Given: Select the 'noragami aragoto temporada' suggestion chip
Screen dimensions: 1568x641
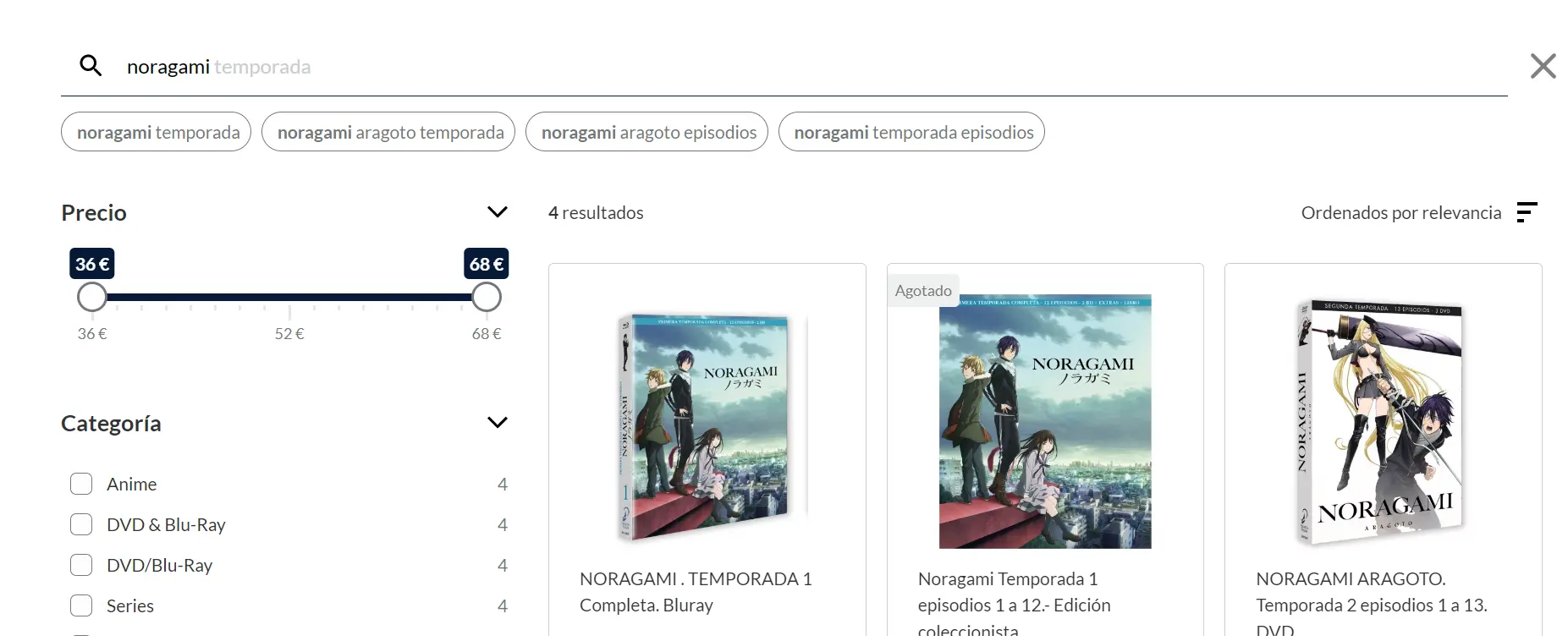Looking at the screenshot, I should click(388, 132).
